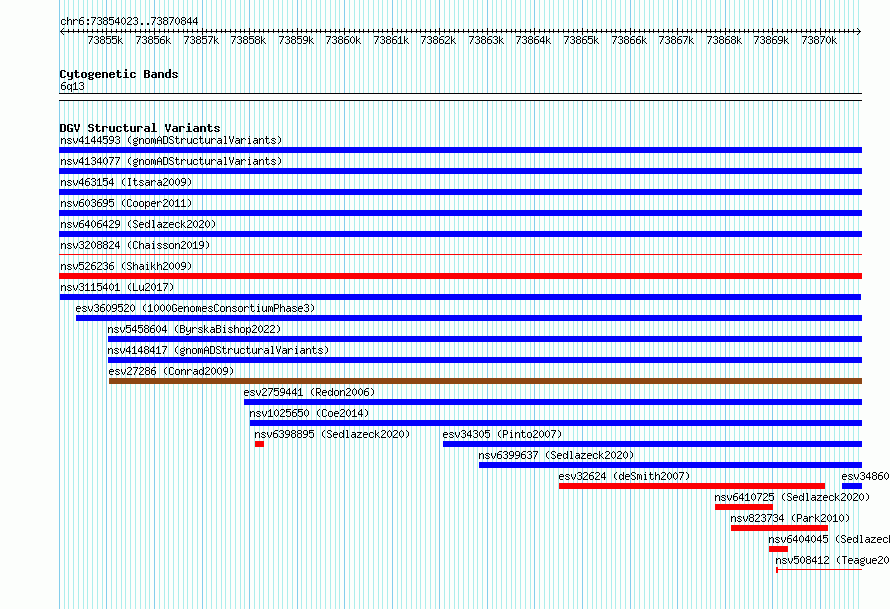Click the DGV Structural Variants track heading
Screen dimensions: 890x609
pos(140,128)
